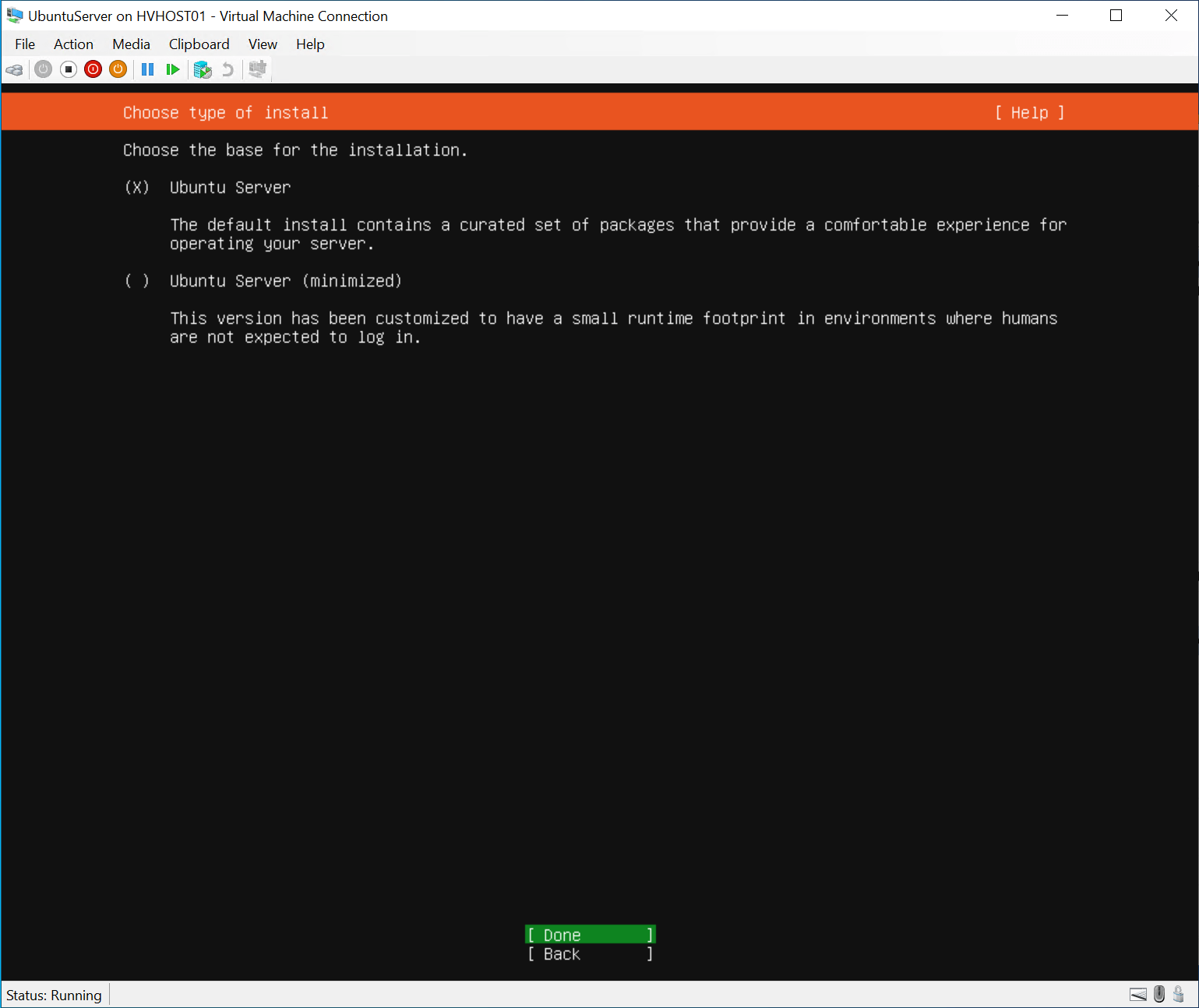This screenshot has height=1008, width=1199.
Task: Click the default install description text
Action: pos(618,234)
